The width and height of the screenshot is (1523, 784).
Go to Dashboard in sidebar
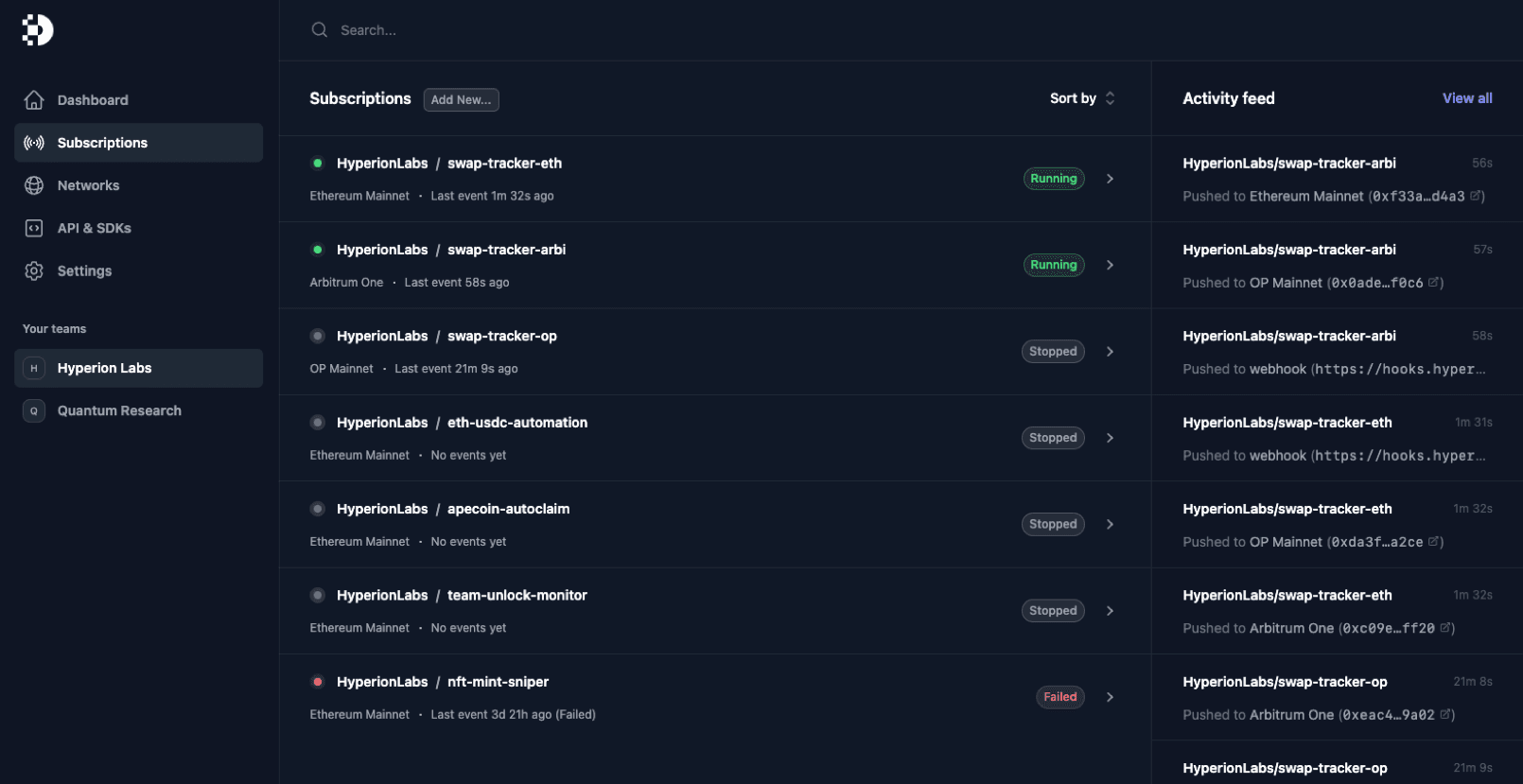(x=138, y=100)
